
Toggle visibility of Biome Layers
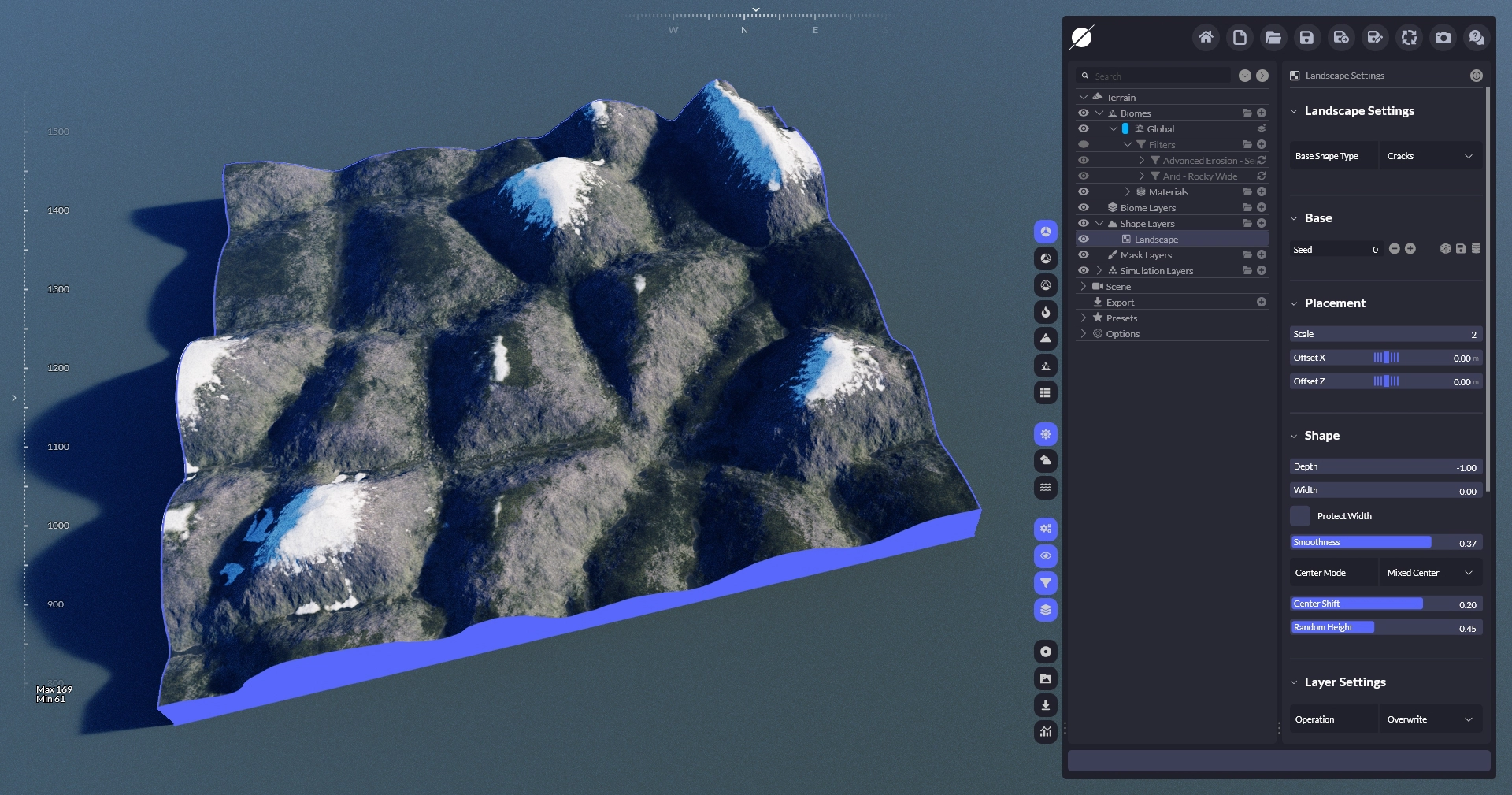1084,208
